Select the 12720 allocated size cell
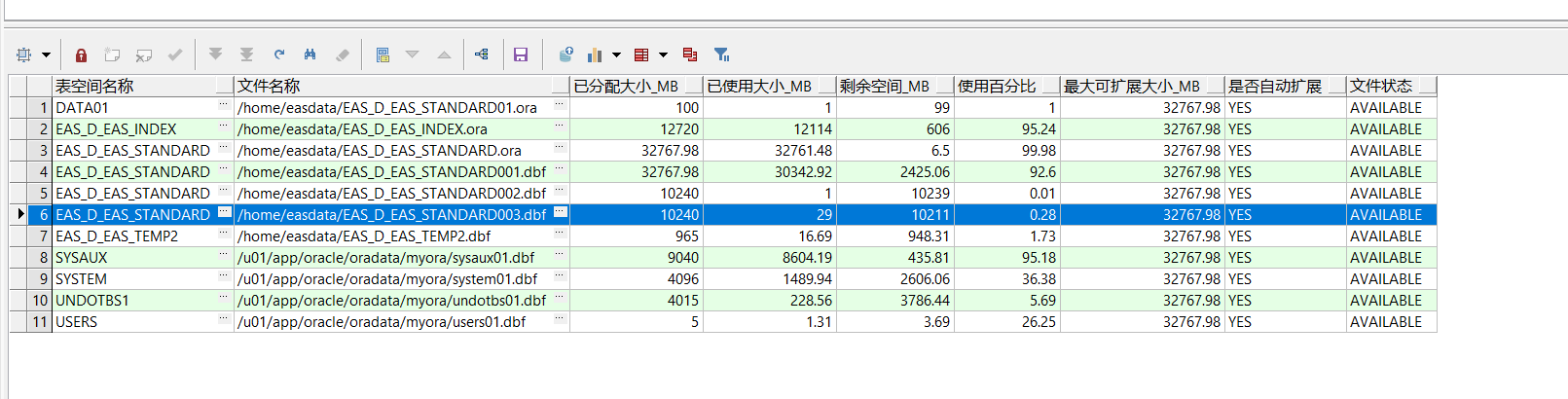Image resolution: width=1568 pixels, height=399 pixels. [637, 128]
